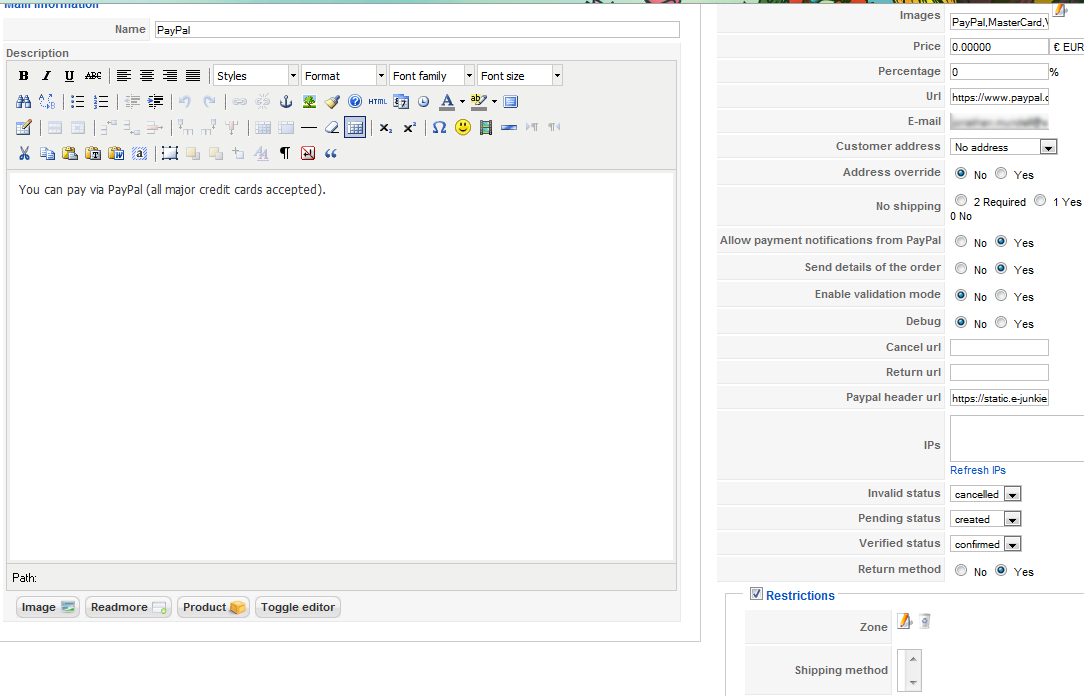This screenshot has height=696, width=1084.
Task: Apply italic formatting
Action: (46, 76)
